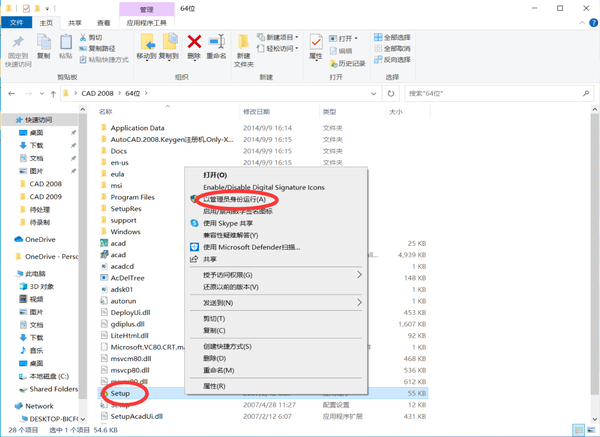
Task: Open the ribbon Open dropdown
Action: (343, 38)
